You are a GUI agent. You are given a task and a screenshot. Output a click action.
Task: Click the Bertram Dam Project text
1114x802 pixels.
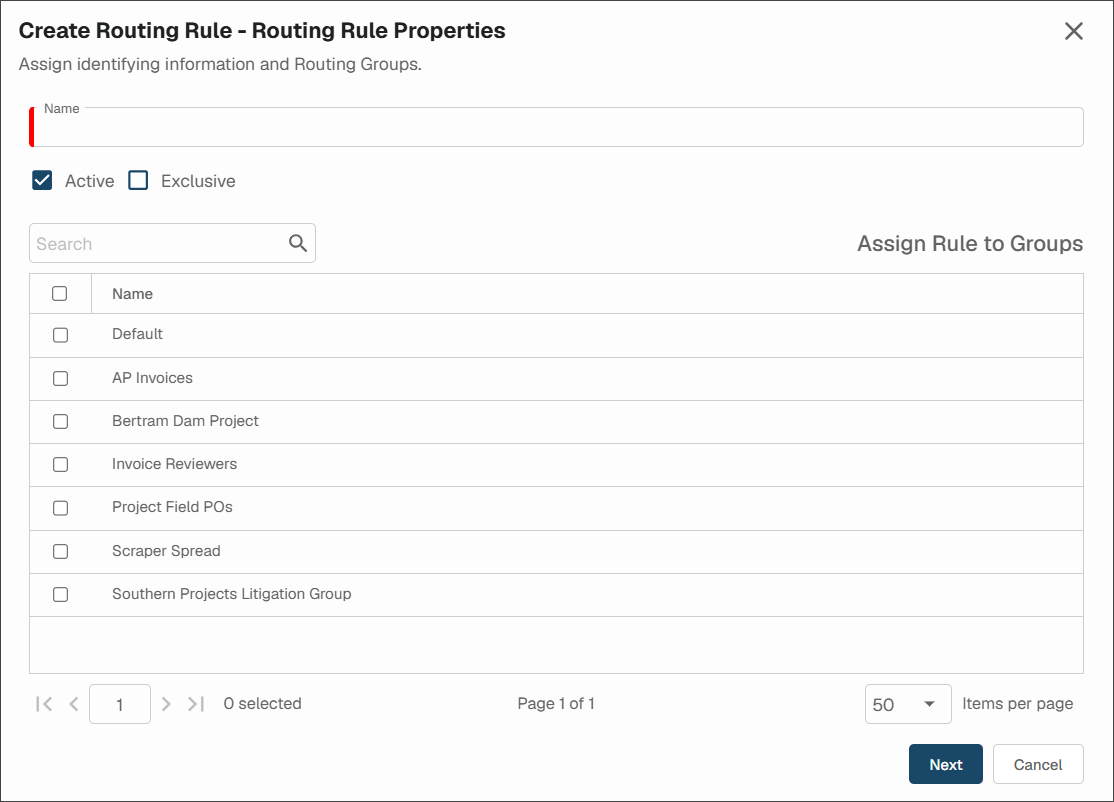point(185,421)
